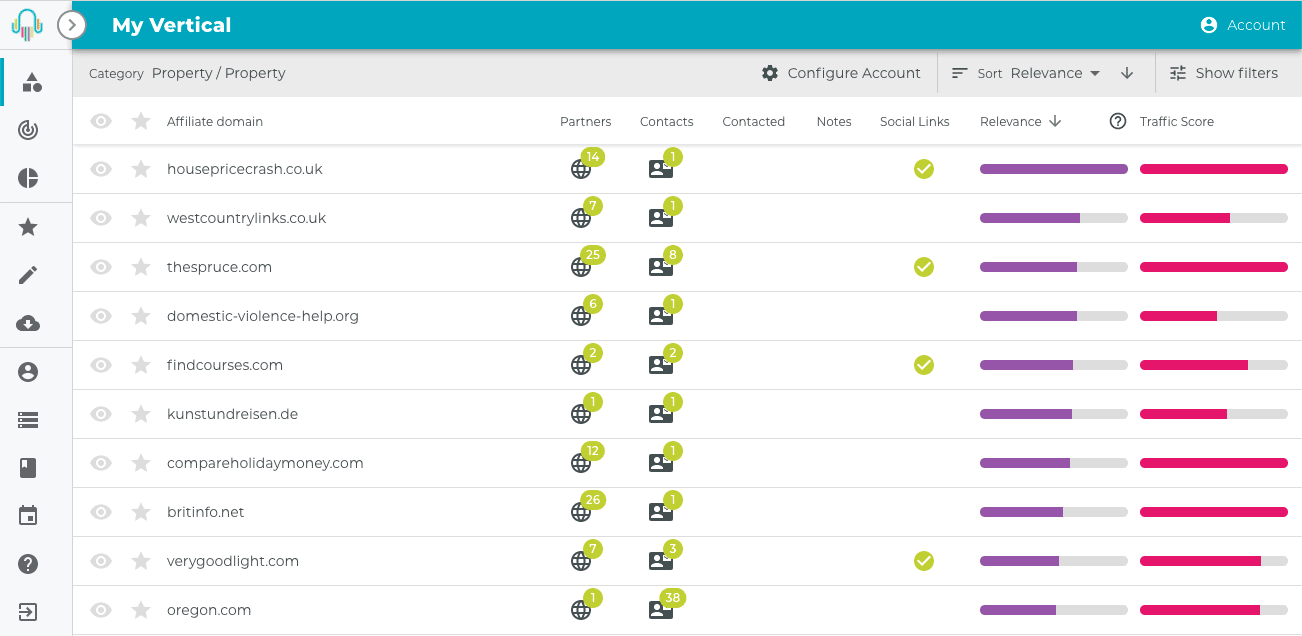
Task: Toggle eye visibility for westcountrylinks.co.uk
Action: coord(101,218)
